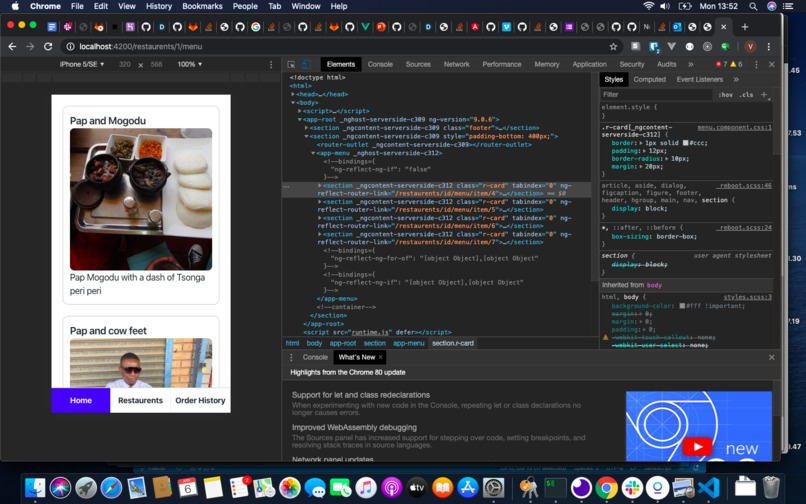Switch to the Console tab
This screenshot has height=504, width=806.
point(380,64)
